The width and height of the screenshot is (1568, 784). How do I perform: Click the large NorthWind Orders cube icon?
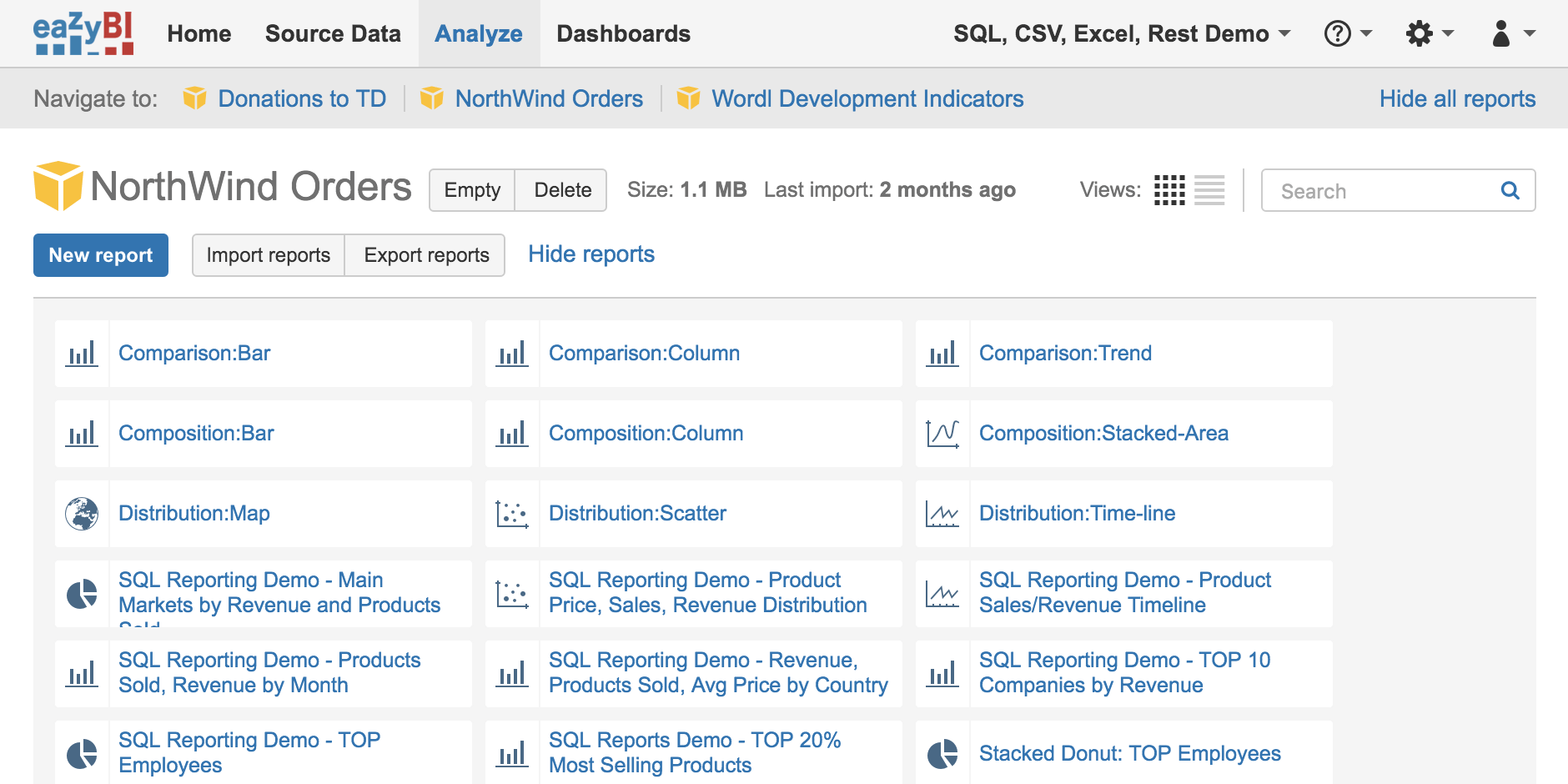pyautogui.click(x=58, y=186)
